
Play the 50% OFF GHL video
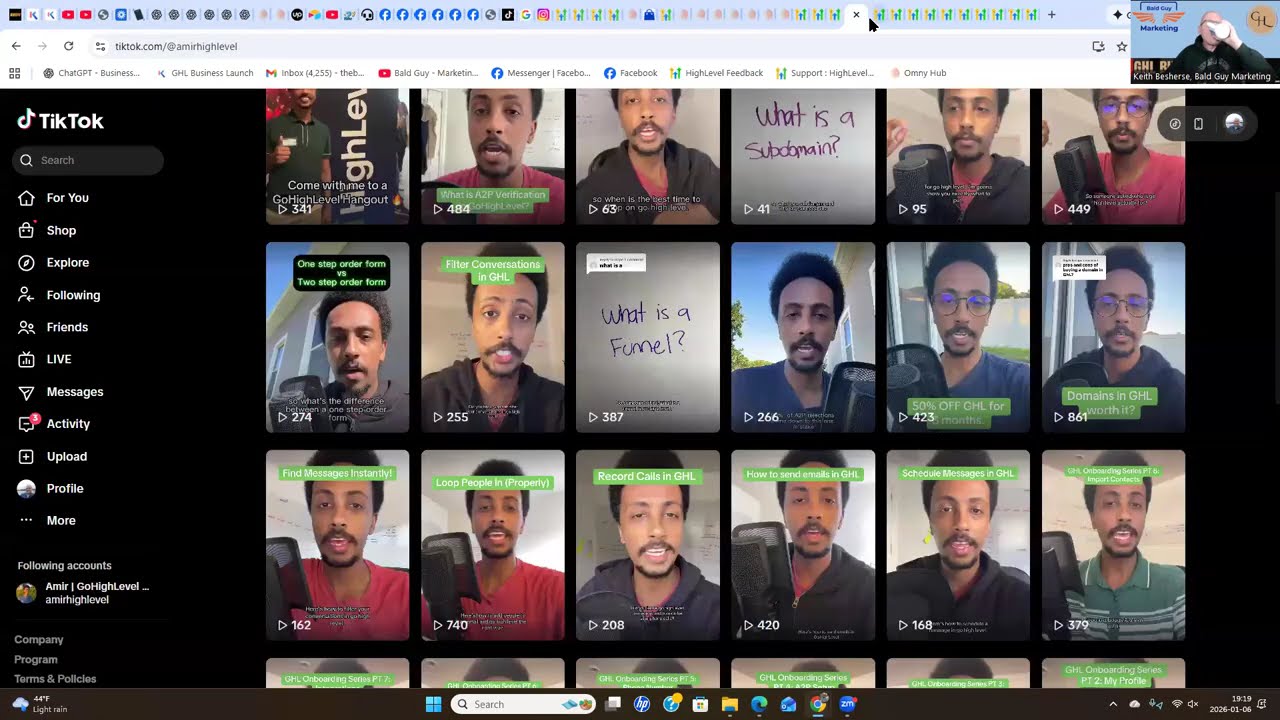958,337
